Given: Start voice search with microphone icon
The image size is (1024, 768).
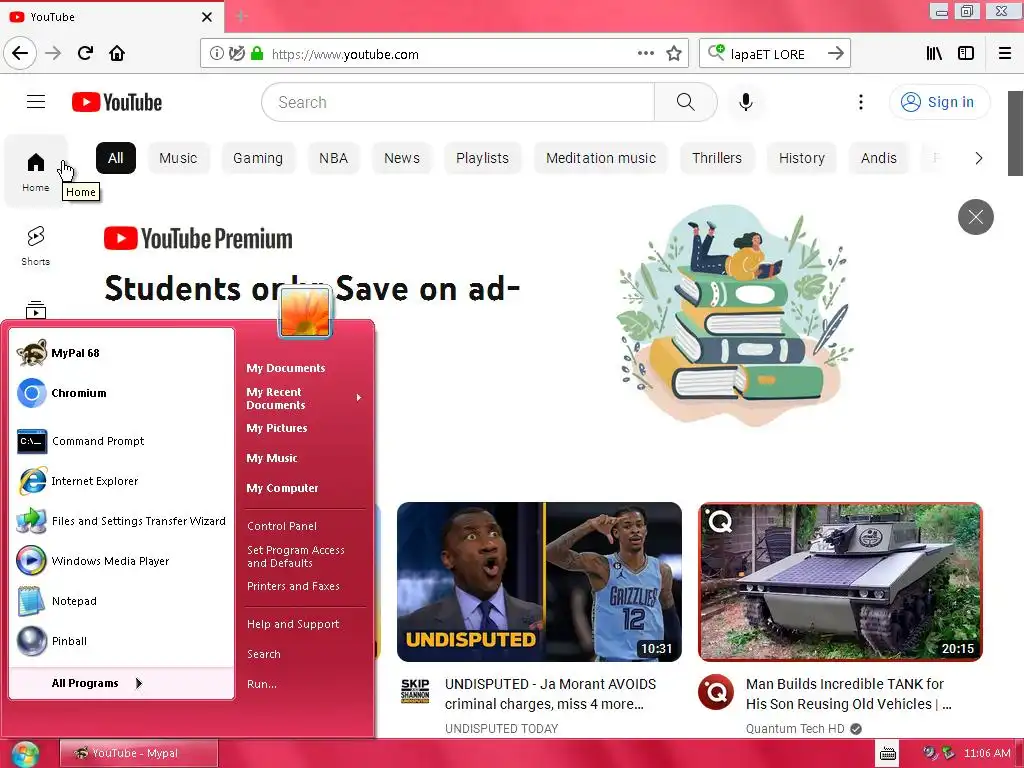Looking at the screenshot, I should (x=745, y=102).
